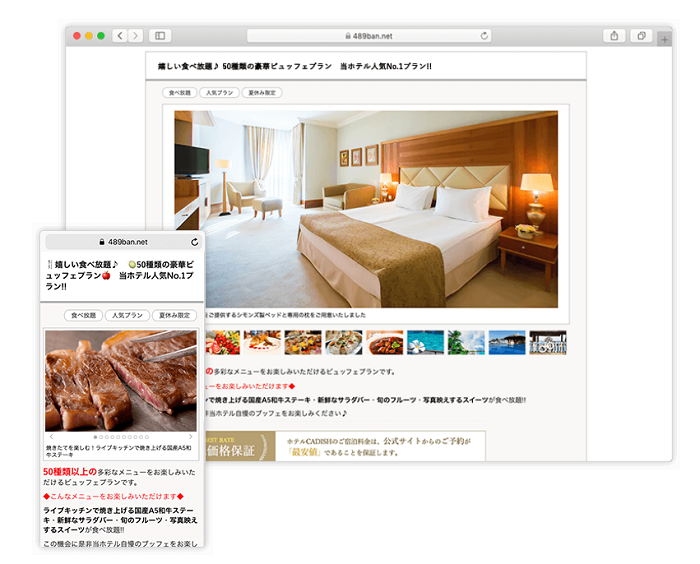Screen dimensions: 700x564
Task: Tap the steak photo in mobile view
Action: [x=121, y=381]
